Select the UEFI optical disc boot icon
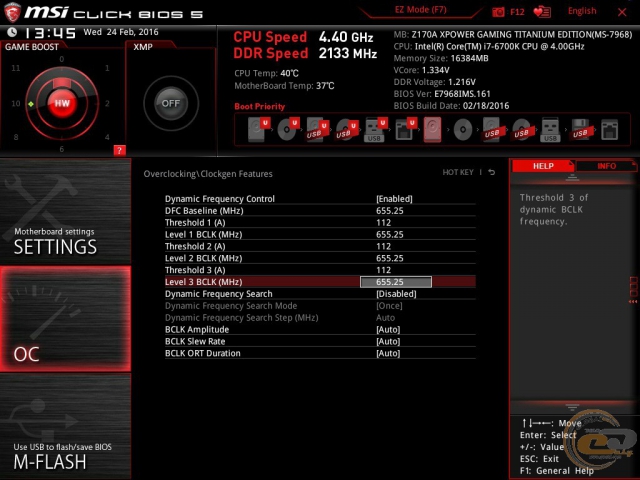This screenshot has width=640, height=480. 288,129
